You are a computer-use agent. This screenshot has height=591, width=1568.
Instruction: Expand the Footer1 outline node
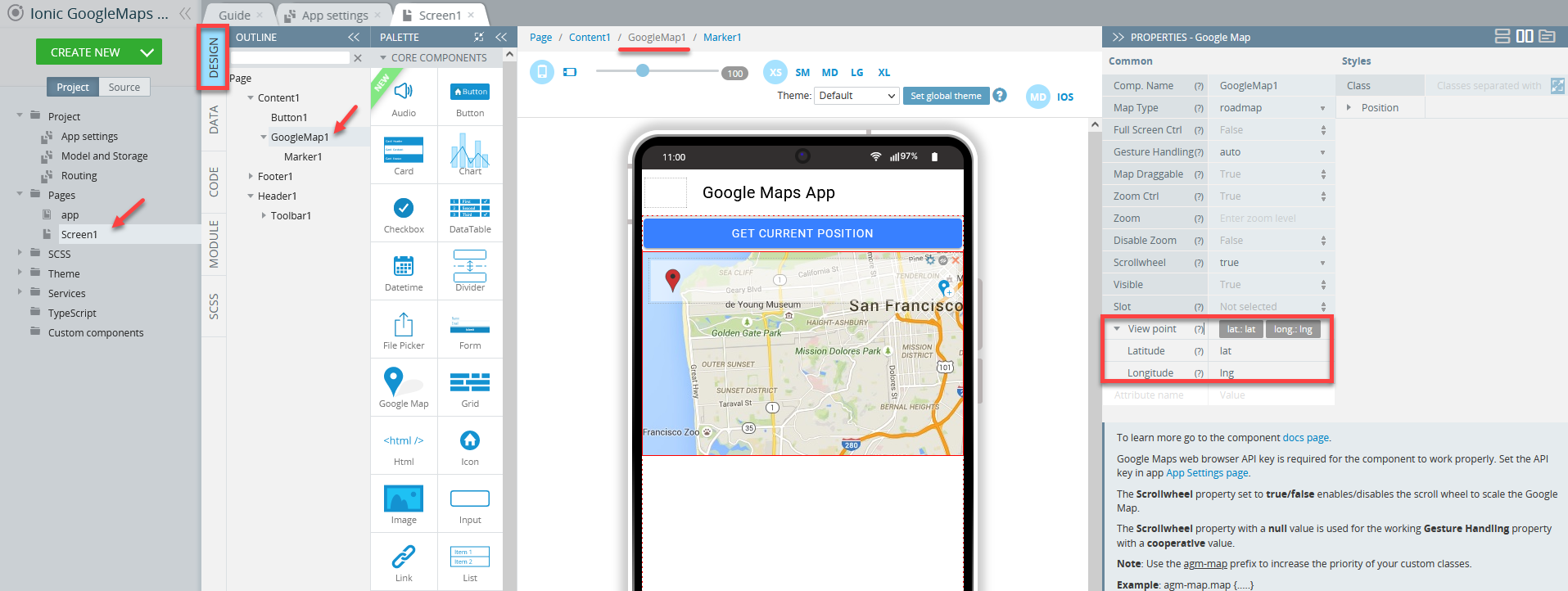pos(251,176)
